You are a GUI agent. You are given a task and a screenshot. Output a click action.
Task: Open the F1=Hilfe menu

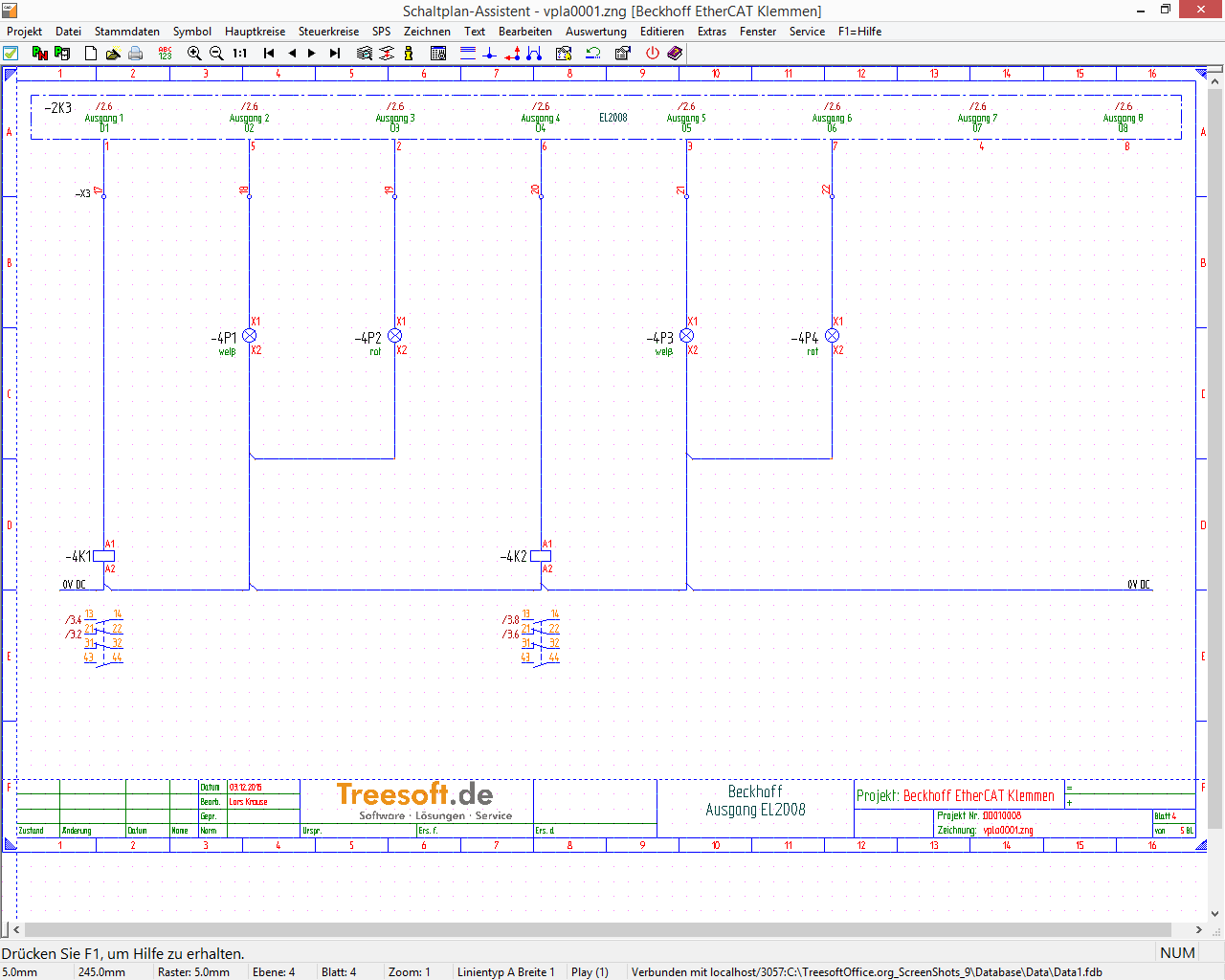859,32
